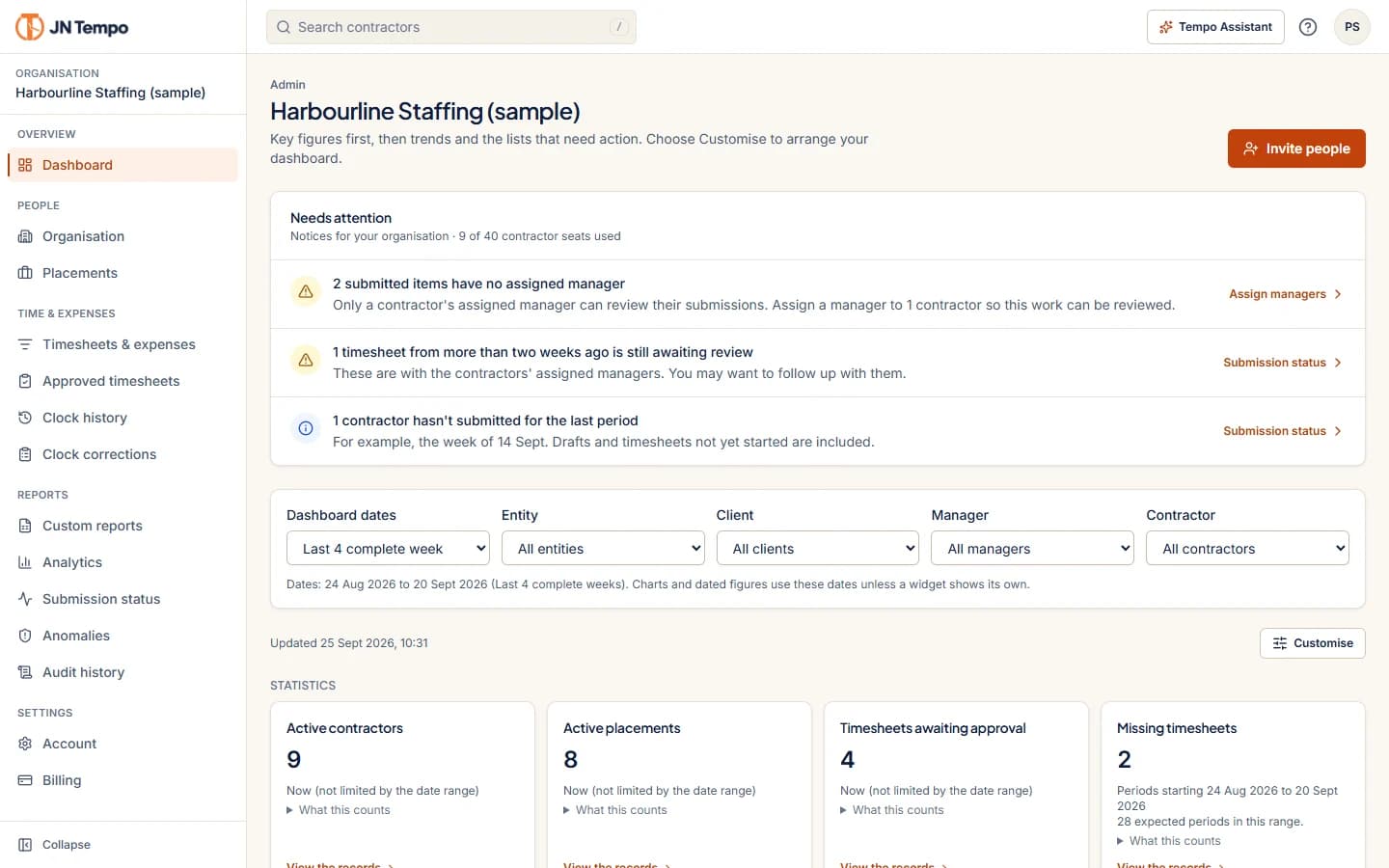Click the Submission status pulse icon
1389x868 pixels.
click(x=25, y=599)
